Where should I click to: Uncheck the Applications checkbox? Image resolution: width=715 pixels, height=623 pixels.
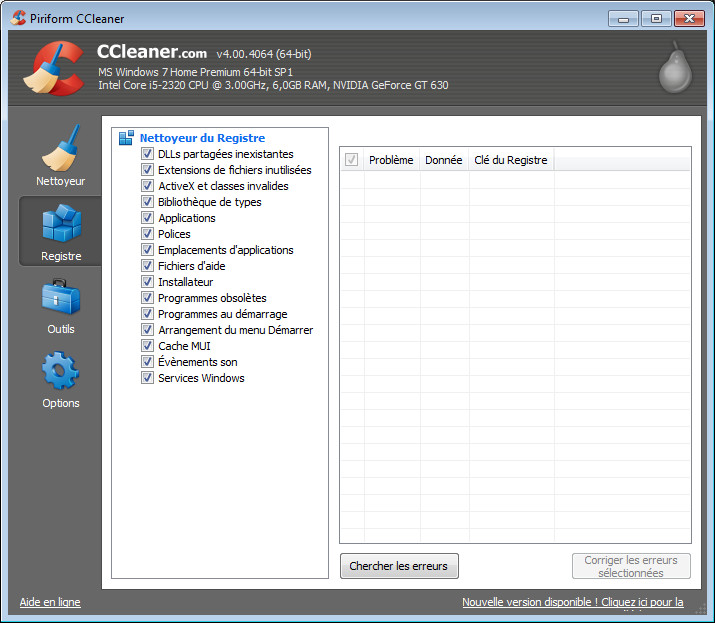pos(147,218)
